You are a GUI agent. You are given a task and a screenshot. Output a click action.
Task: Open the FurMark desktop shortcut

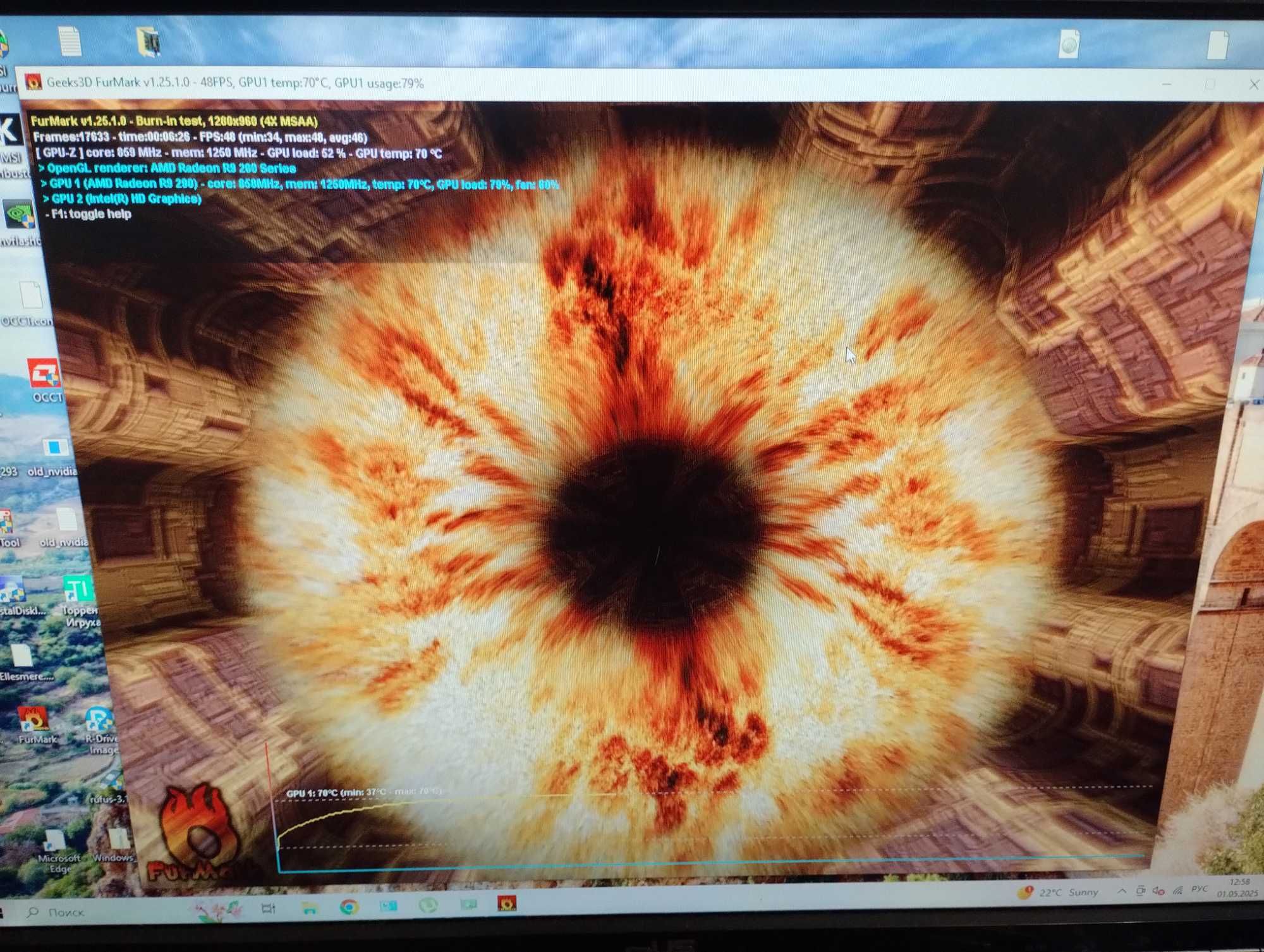coord(35,726)
